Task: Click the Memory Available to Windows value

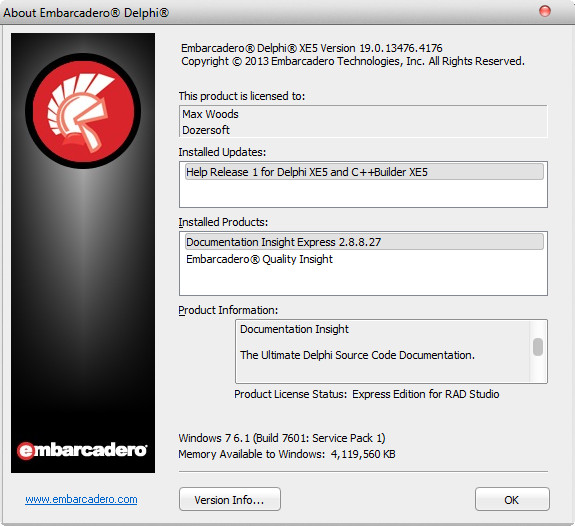Action: 287,454
